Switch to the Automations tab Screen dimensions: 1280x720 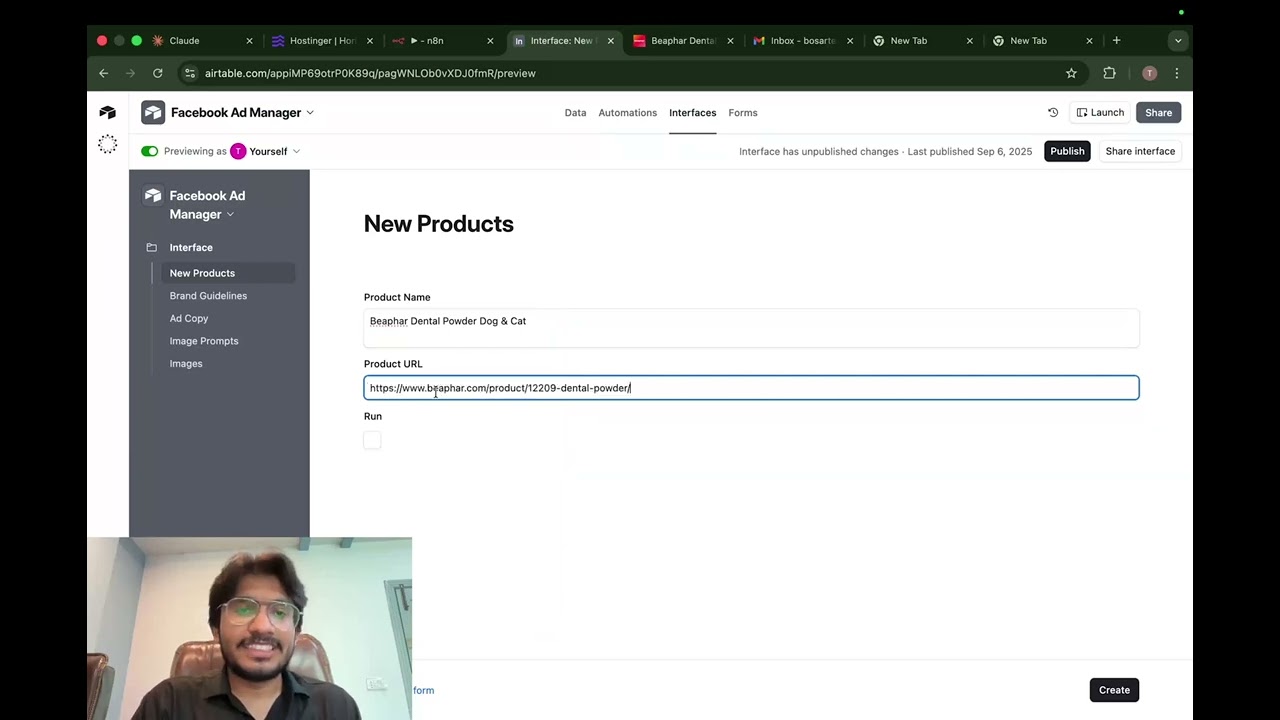[x=627, y=112]
